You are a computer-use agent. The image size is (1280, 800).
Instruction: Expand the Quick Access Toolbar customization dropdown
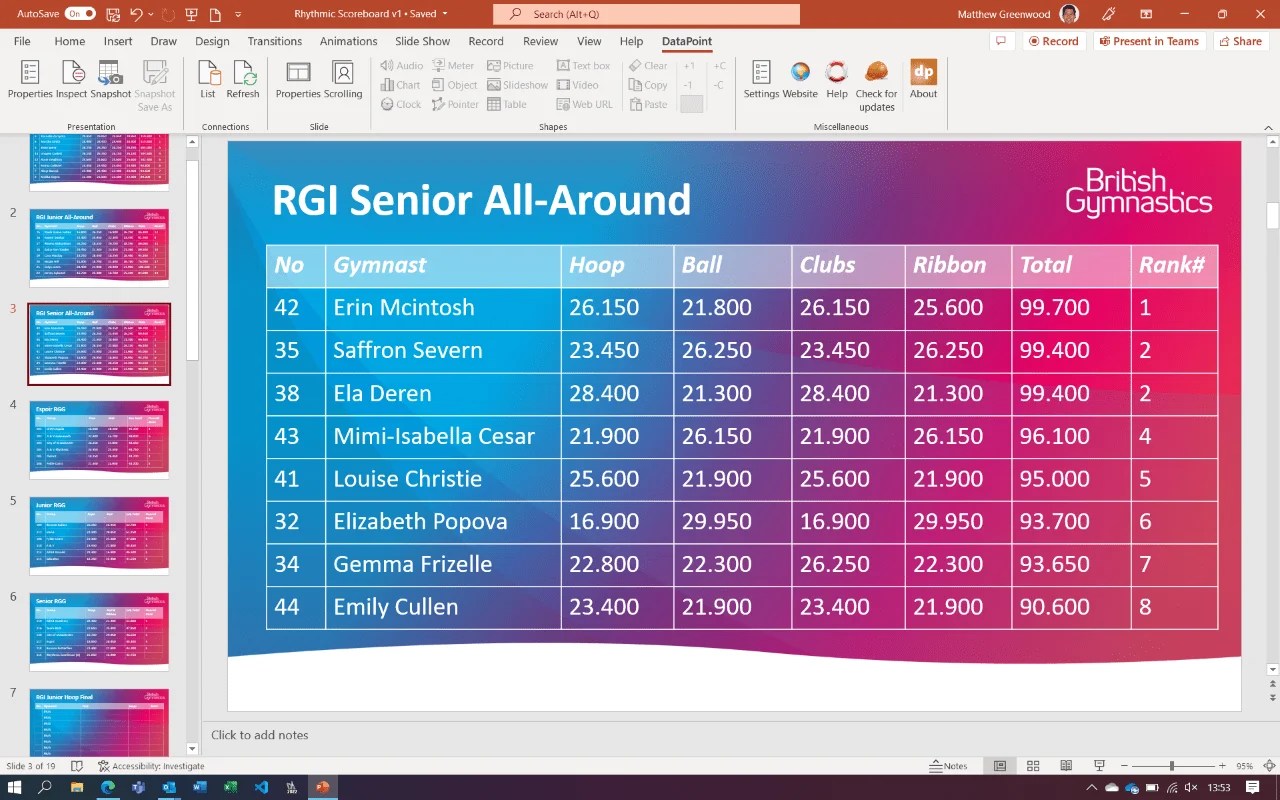pos(237,14)
